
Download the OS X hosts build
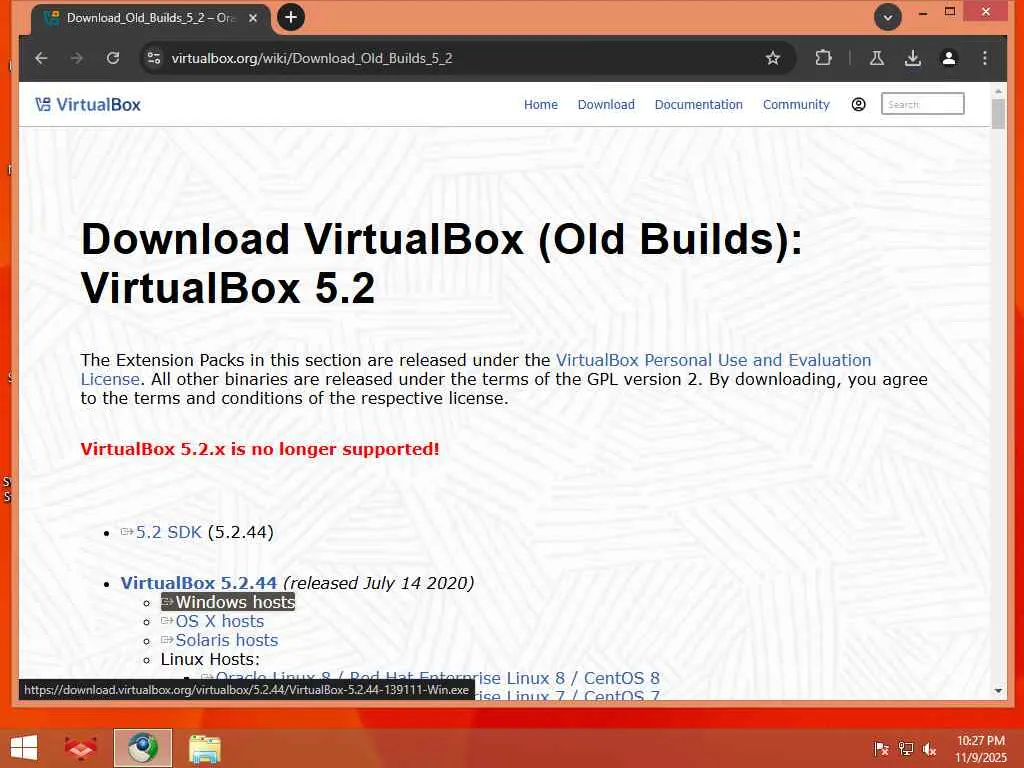pyautogui.click(x=219, y=621)
